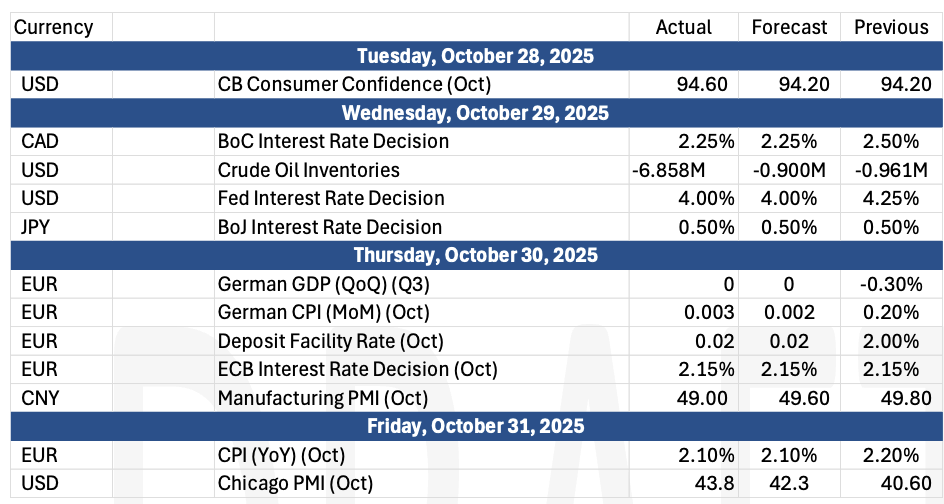The height and width of the screenshot is (504, 944).
Task: Select the Previous column header
Action: point(891,27)
